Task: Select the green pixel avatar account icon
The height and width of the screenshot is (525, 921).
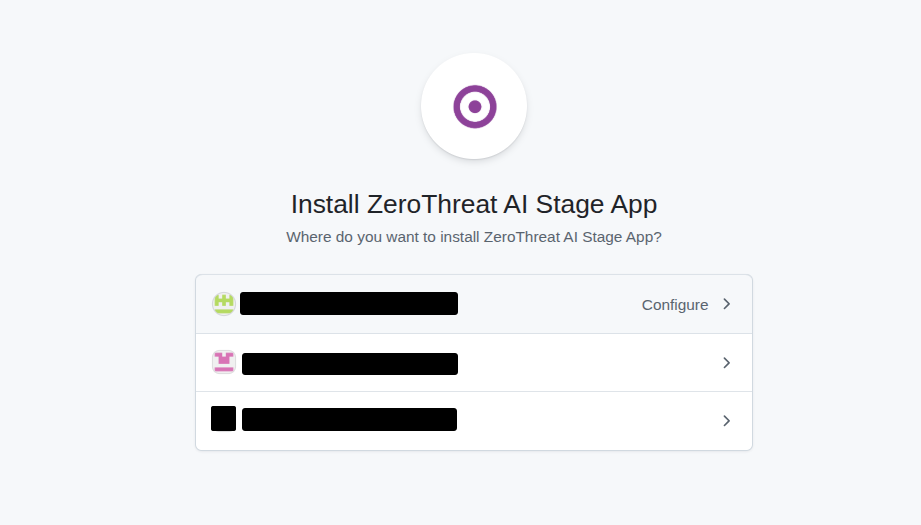Action: [x=224, y=304]
